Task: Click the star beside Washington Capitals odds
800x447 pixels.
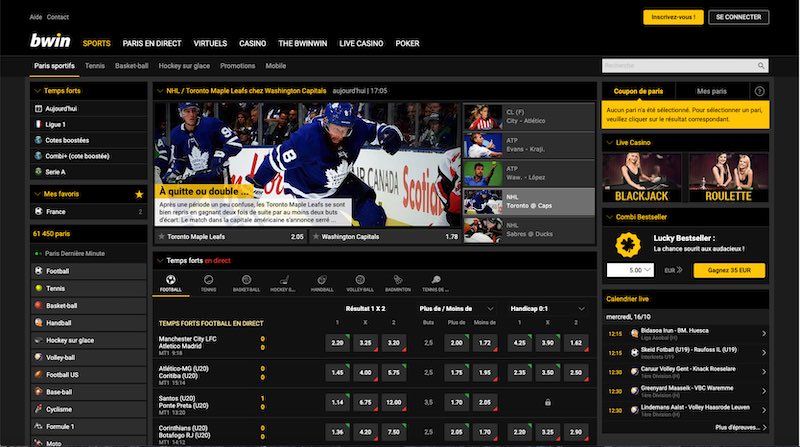Action: pos(316,237)
